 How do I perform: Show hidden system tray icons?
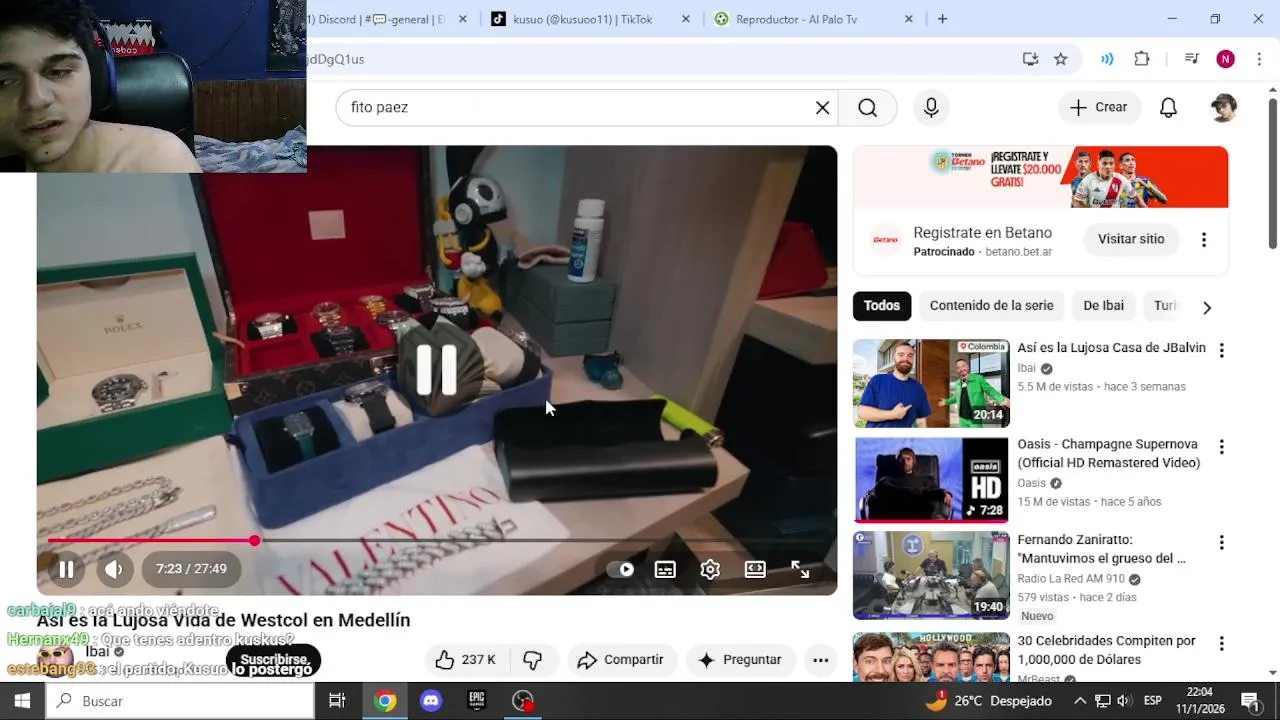click(x=1080, y=701)
